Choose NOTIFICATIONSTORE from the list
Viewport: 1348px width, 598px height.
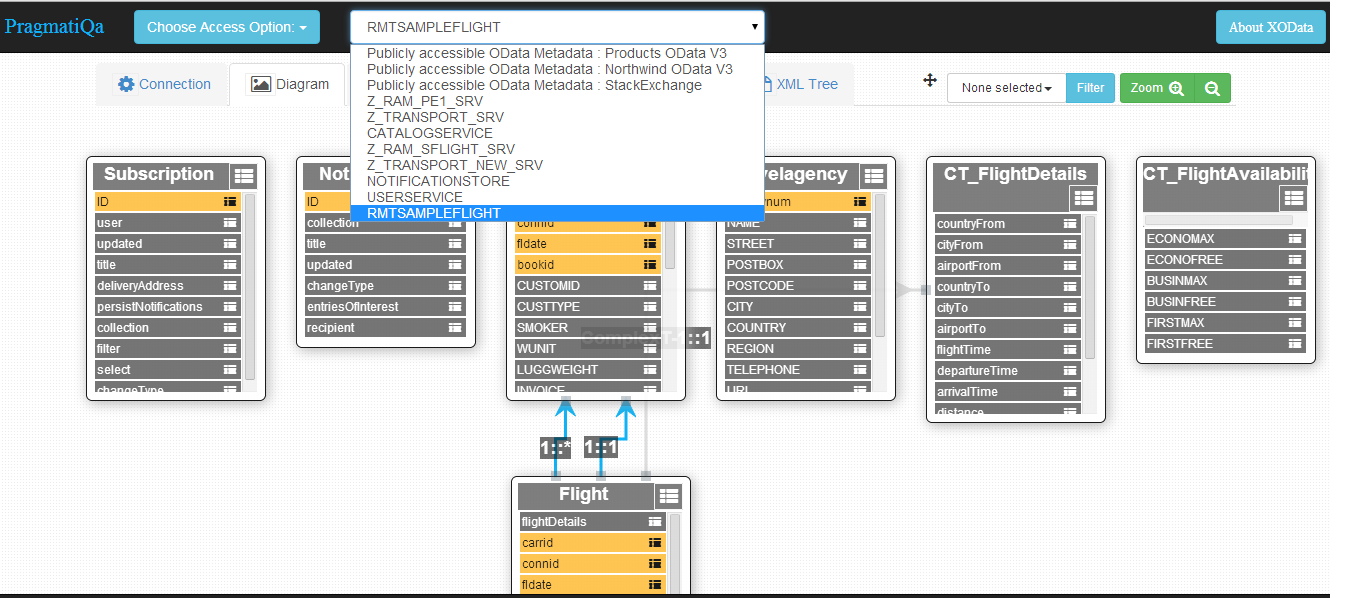tap(557, 181)
